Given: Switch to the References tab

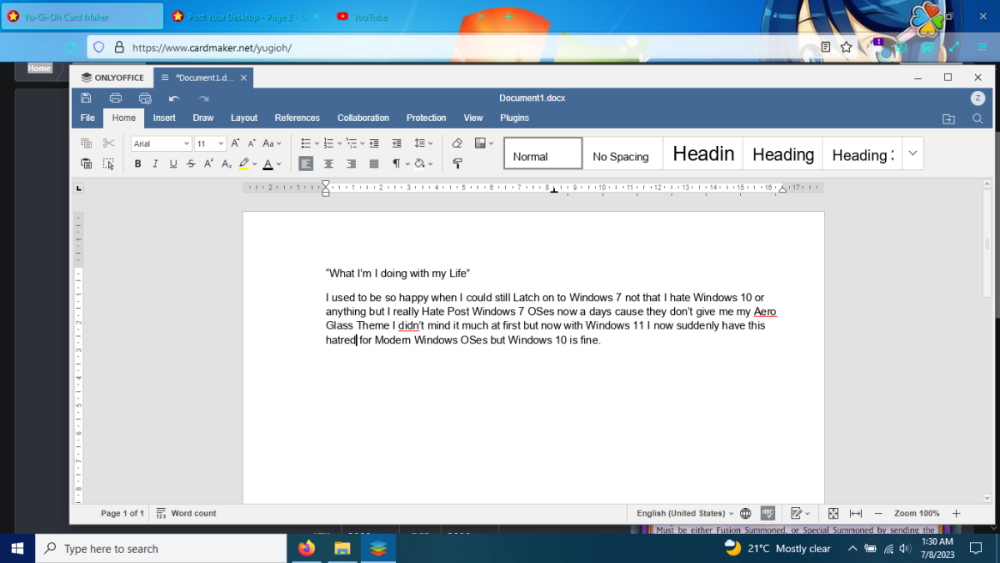Looking at the screenshot, I should point(297,118).
